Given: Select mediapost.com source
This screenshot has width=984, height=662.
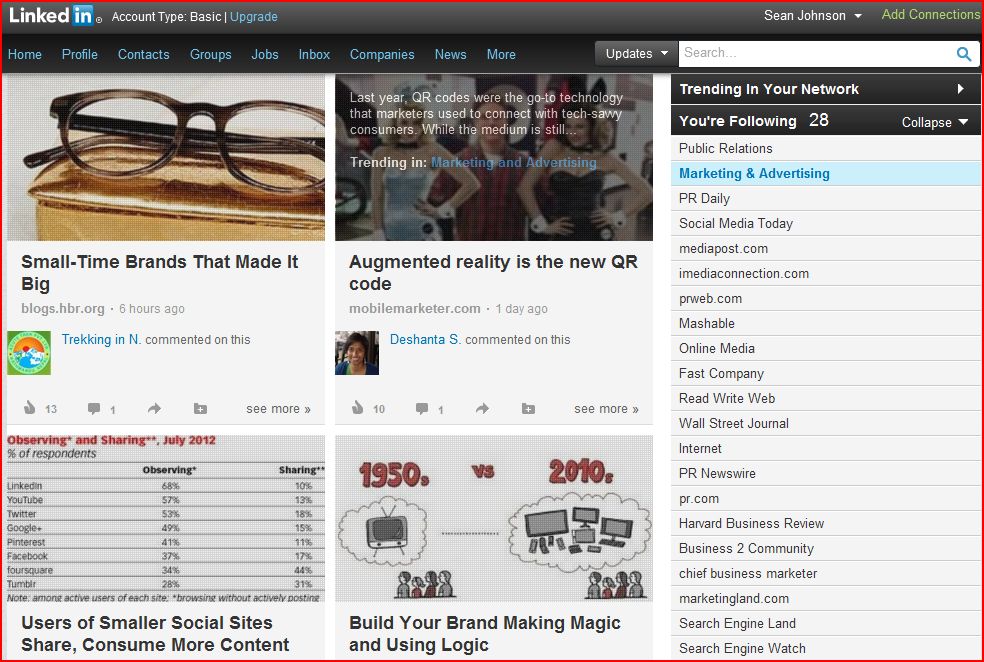Looking at the screenshot, I should tap(825, 249).
